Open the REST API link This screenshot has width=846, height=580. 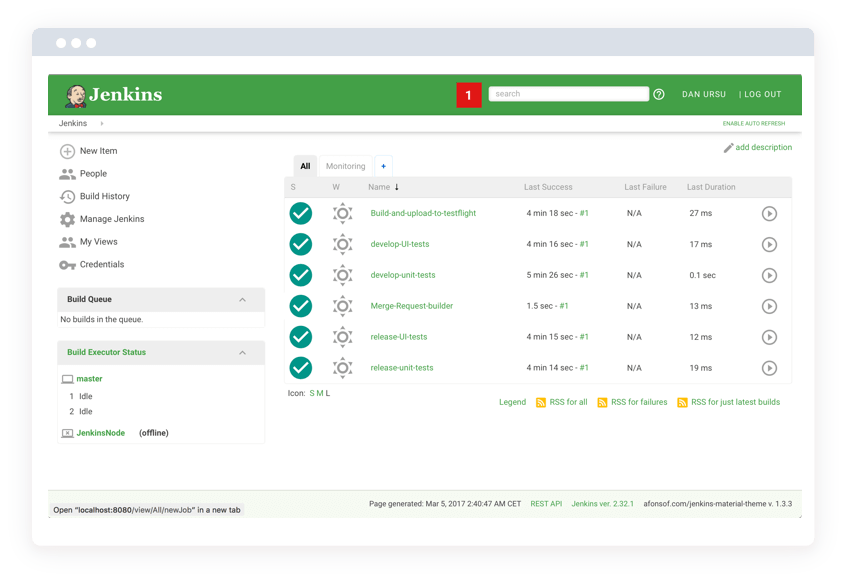[x=546, y=504]
